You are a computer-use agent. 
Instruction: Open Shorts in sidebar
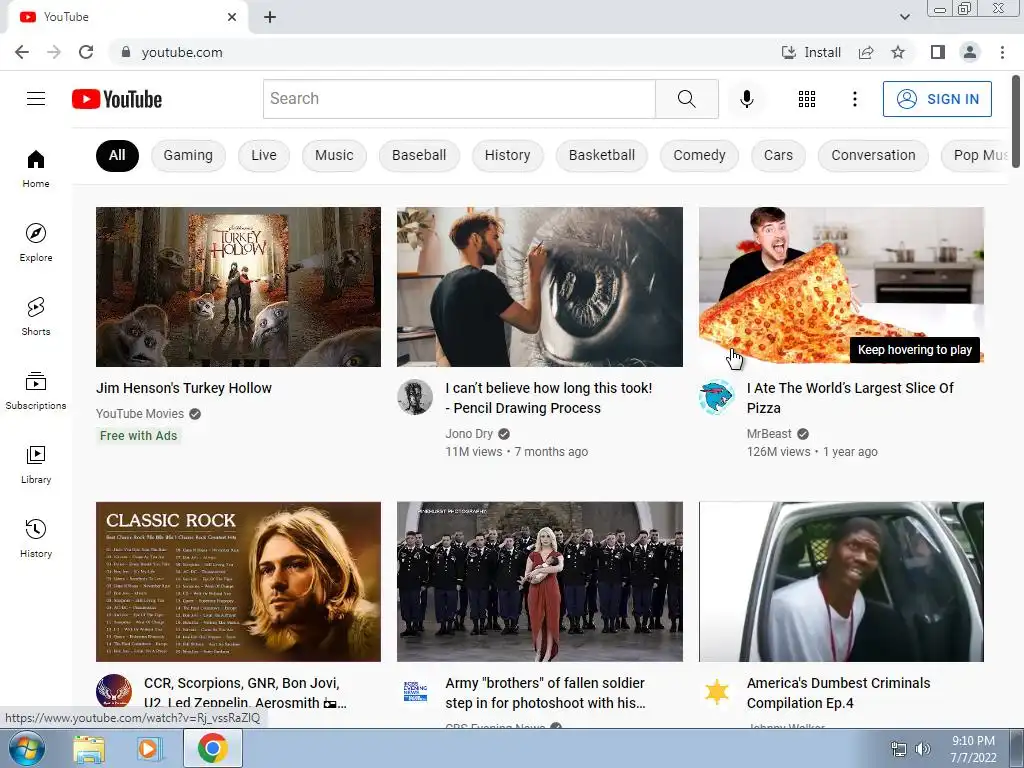click(x=36, y=317)
